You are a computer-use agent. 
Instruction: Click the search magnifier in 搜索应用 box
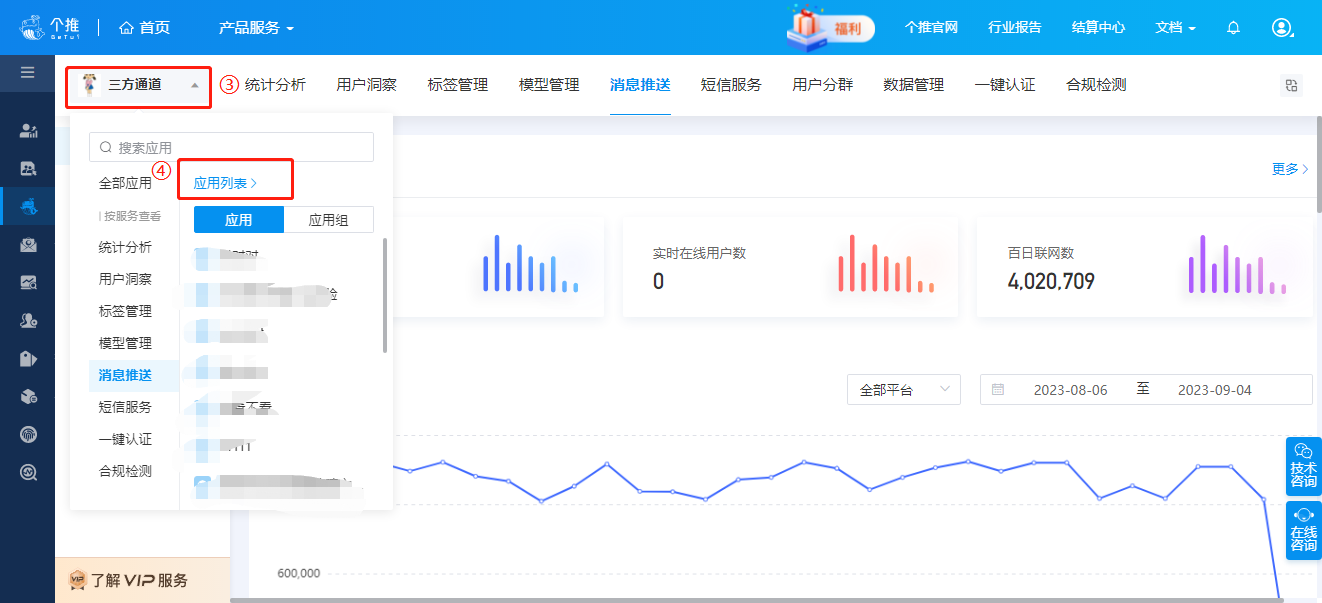coord(105,147)
